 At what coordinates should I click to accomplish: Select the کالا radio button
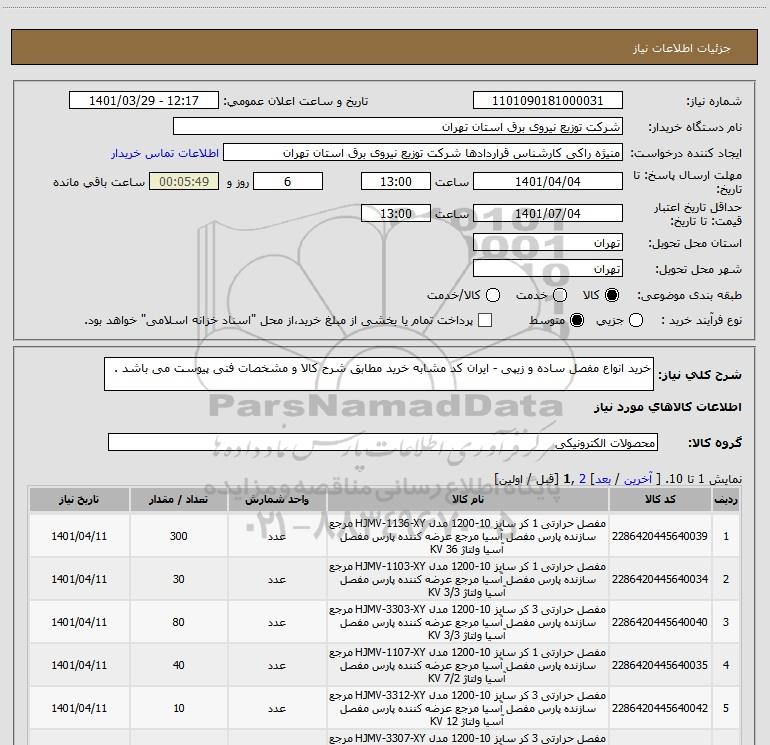612,295
